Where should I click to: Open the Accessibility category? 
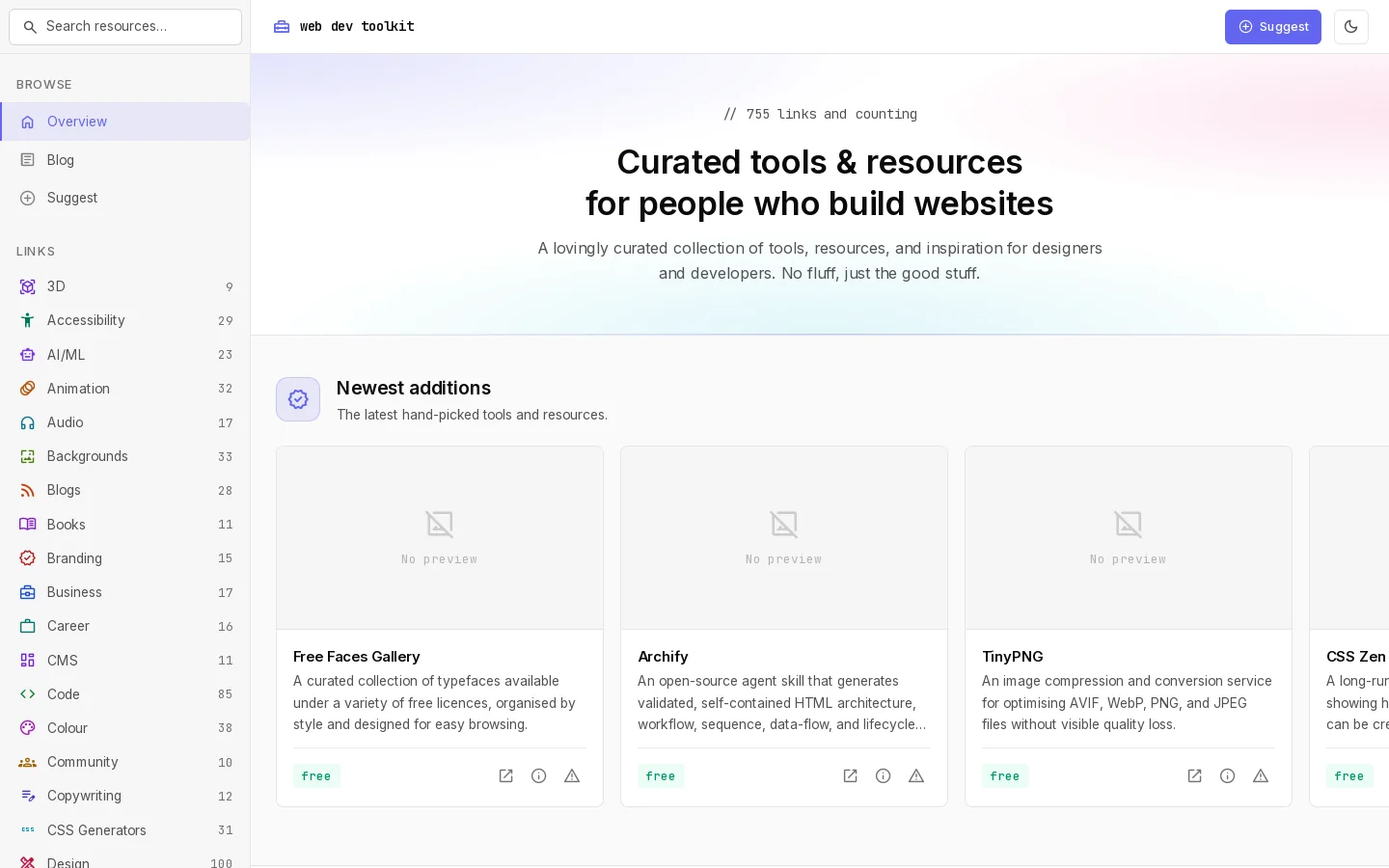coord(125,320)
